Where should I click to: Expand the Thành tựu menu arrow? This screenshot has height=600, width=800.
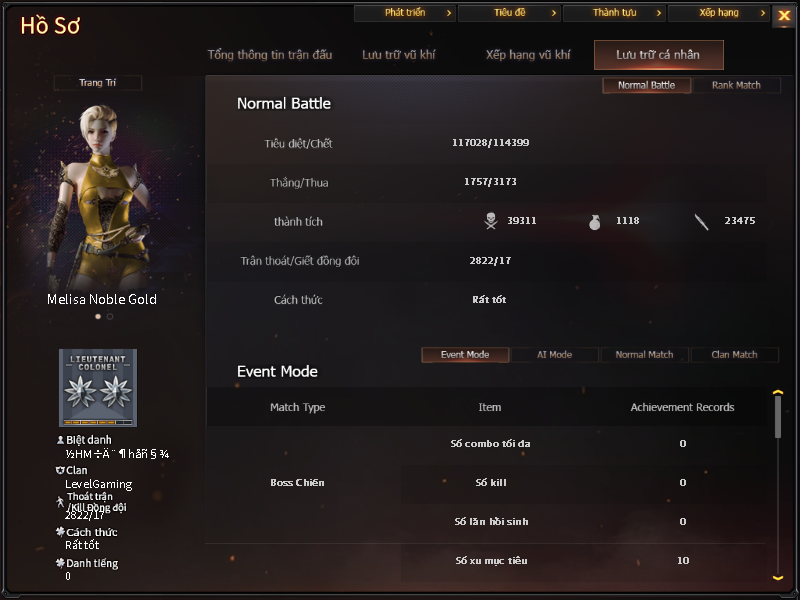click(659, 13)
